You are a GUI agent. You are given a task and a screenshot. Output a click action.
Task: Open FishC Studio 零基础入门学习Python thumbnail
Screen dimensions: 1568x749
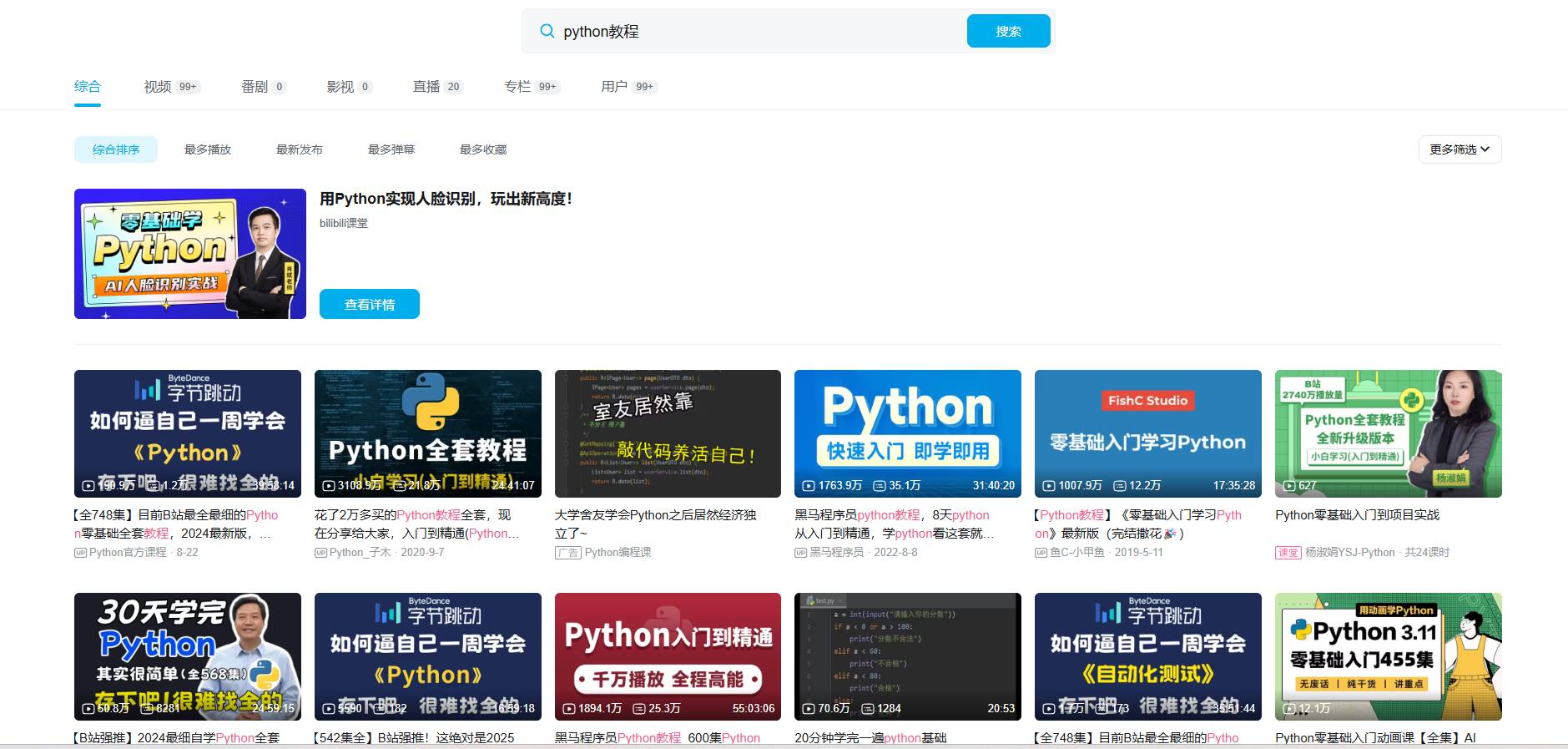[x=1148, y=433]
